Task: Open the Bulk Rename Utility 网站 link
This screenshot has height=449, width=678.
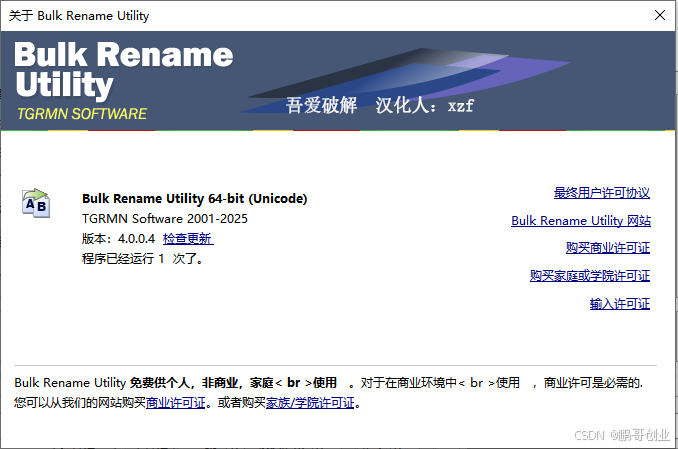Action: (x=581, y=221)
